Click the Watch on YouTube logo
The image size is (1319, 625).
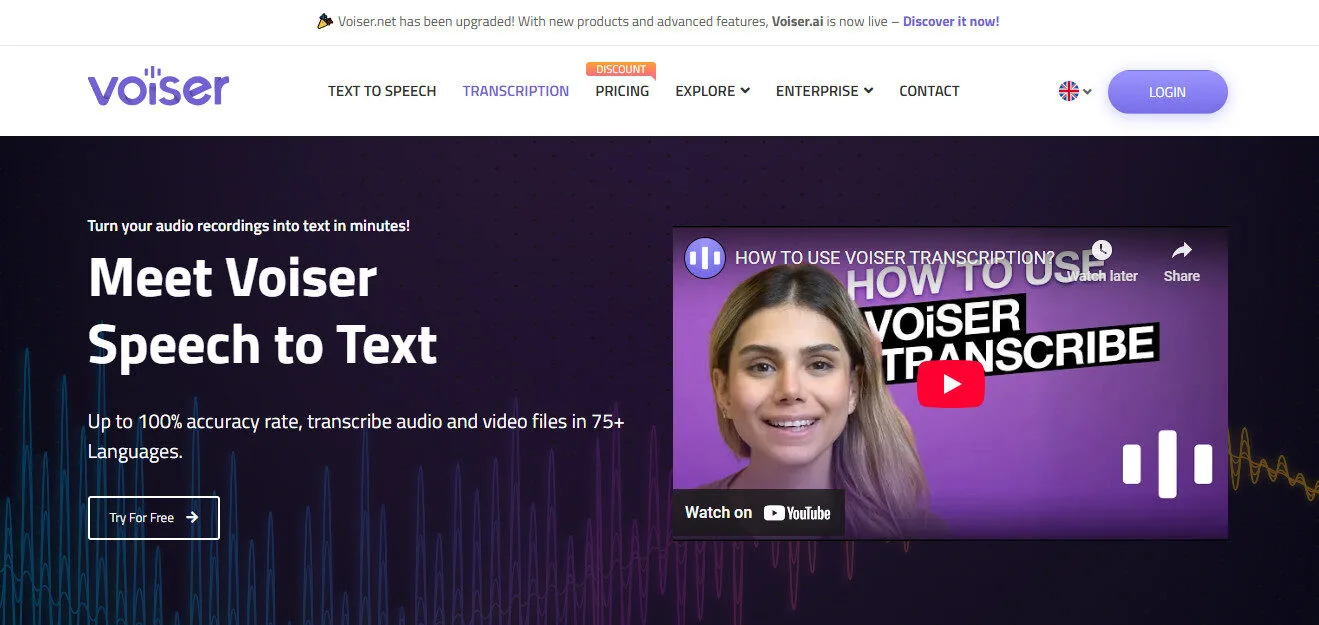coord(796,512)
